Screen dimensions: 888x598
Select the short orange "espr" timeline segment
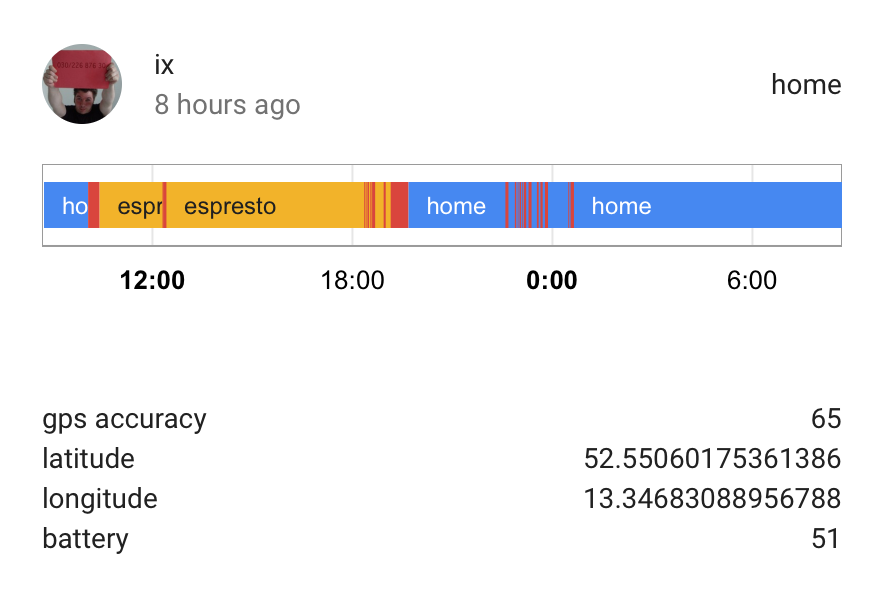(x=131, y=206)
